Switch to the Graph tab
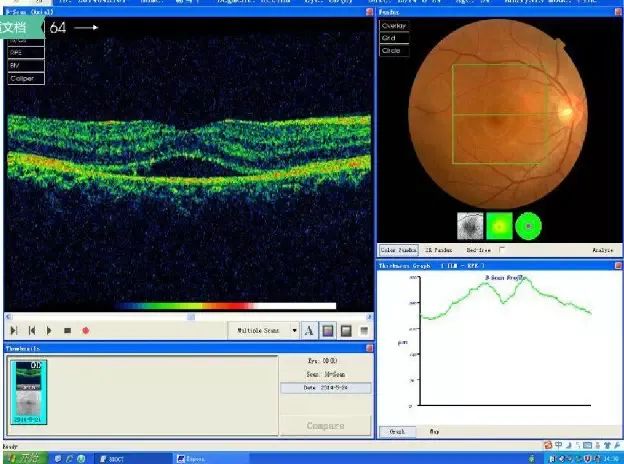Viewport: 624px width, 464px height. 397,431
